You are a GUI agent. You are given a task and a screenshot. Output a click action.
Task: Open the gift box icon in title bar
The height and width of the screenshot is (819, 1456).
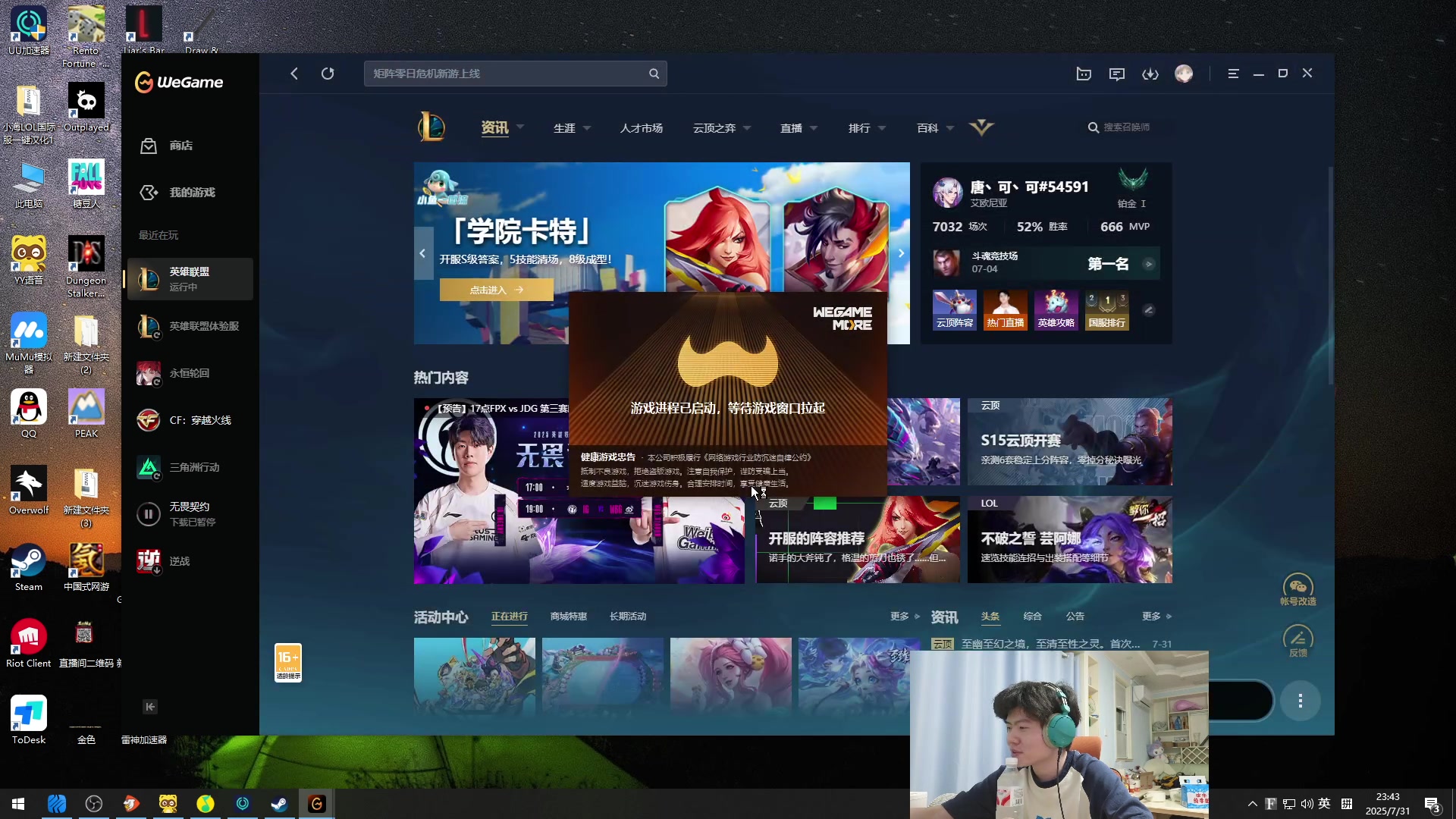coord(1084,74)
